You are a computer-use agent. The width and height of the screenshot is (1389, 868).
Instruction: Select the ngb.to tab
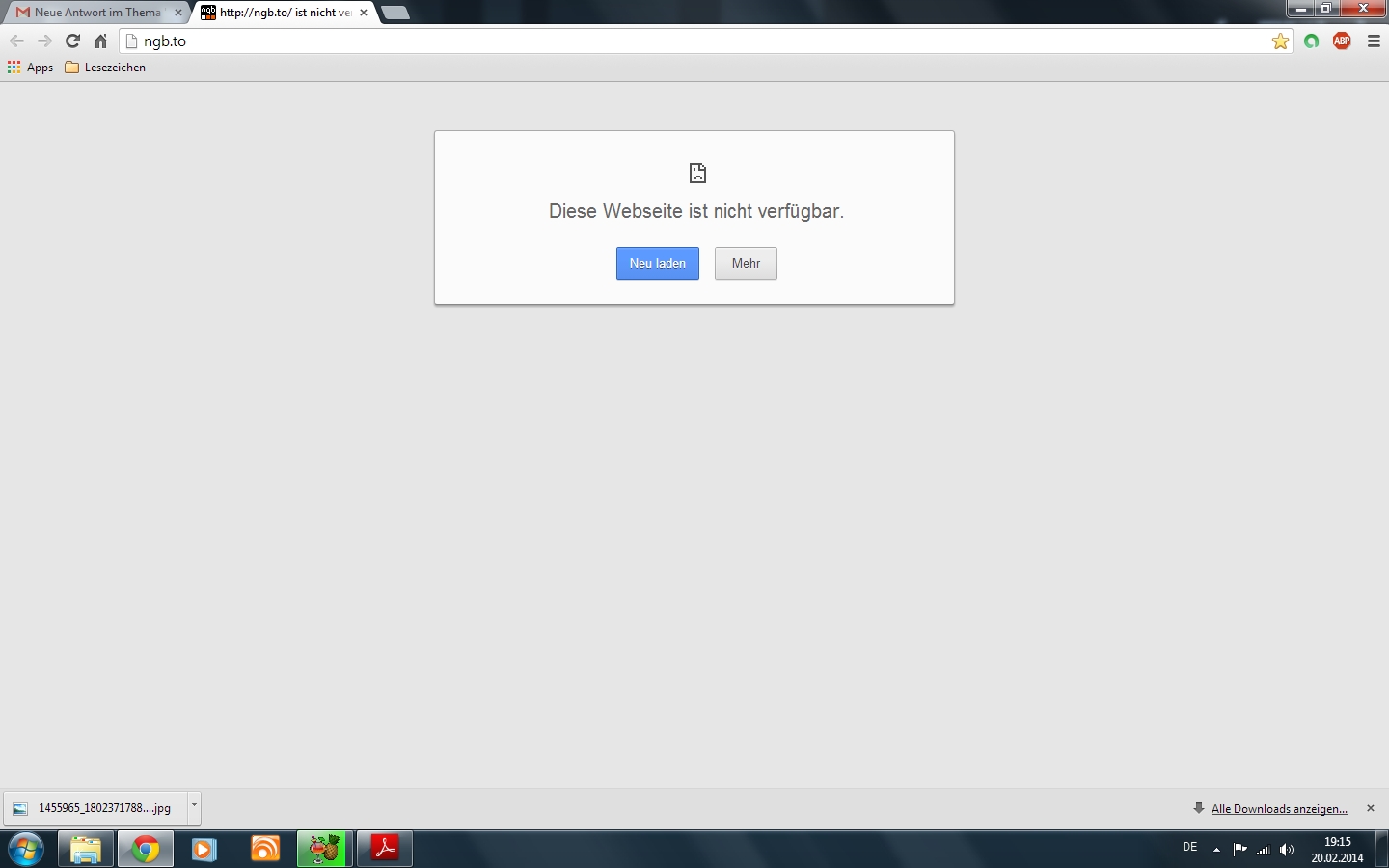pyautogui.click(x=283, y=13)
